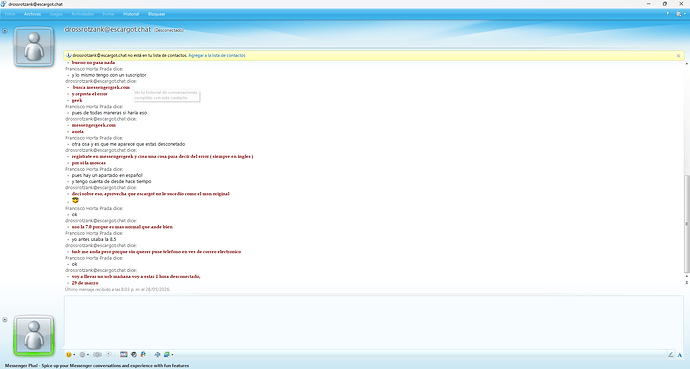The height and width of the screenshot is (369, 690).
Task: Click your own green-framed display picture
Action: 34,335
